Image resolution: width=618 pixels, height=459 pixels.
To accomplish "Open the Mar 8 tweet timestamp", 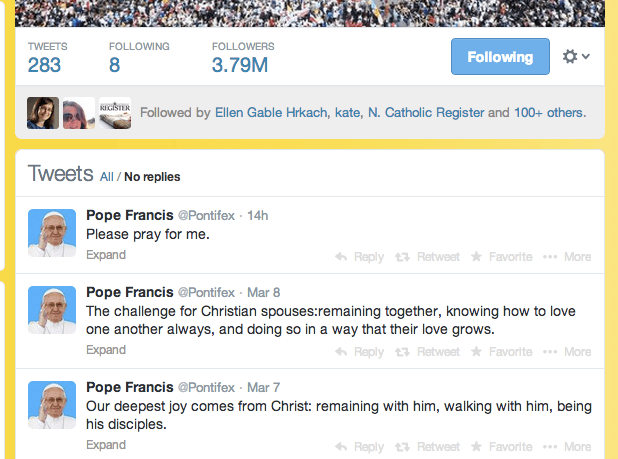I will click(x=263, y=292).
